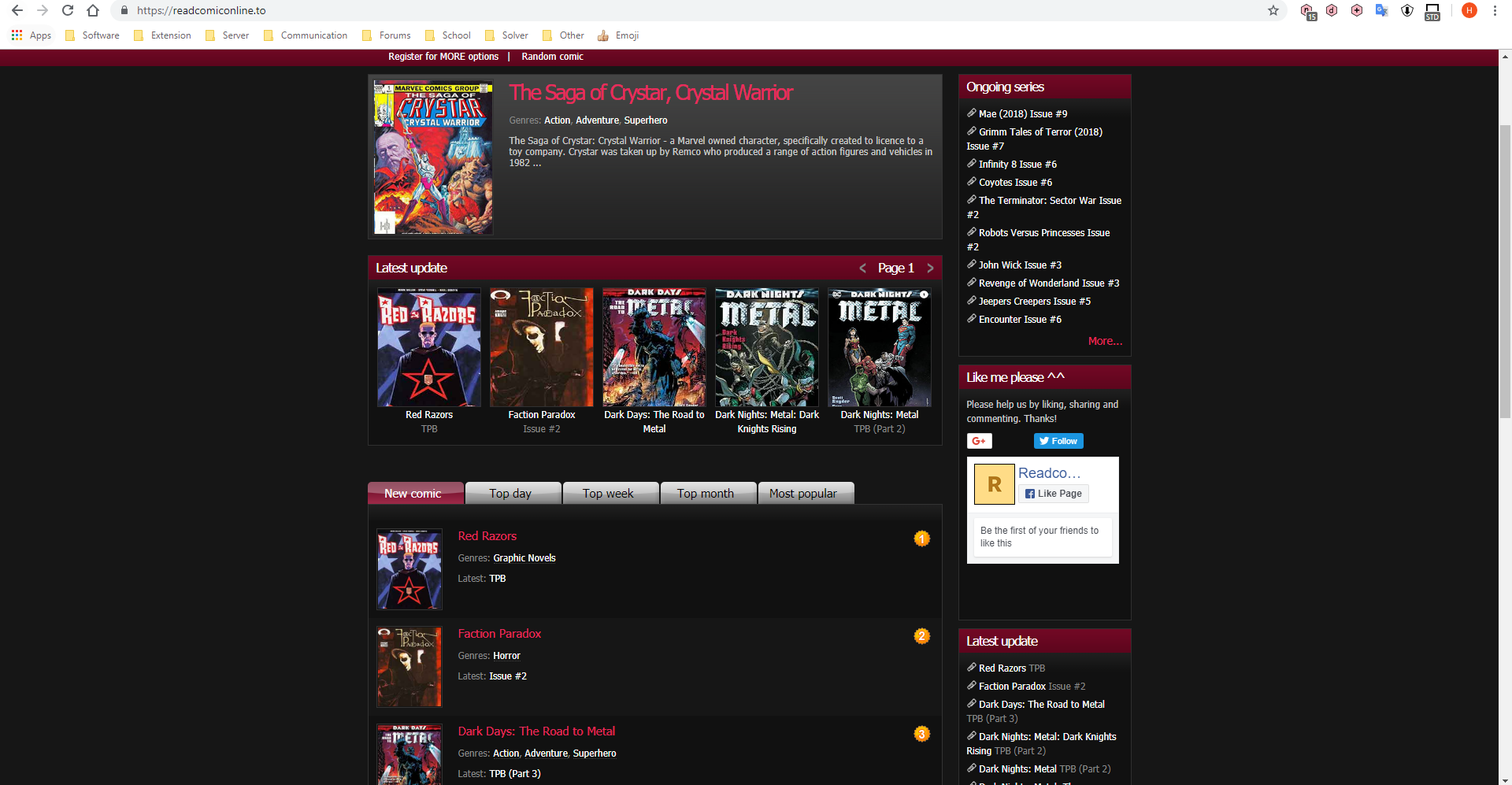The height and width of the screenshot is (785, 1512).
Task: Expand the Ongoing series via More... link
Action: coord(1105,340)
